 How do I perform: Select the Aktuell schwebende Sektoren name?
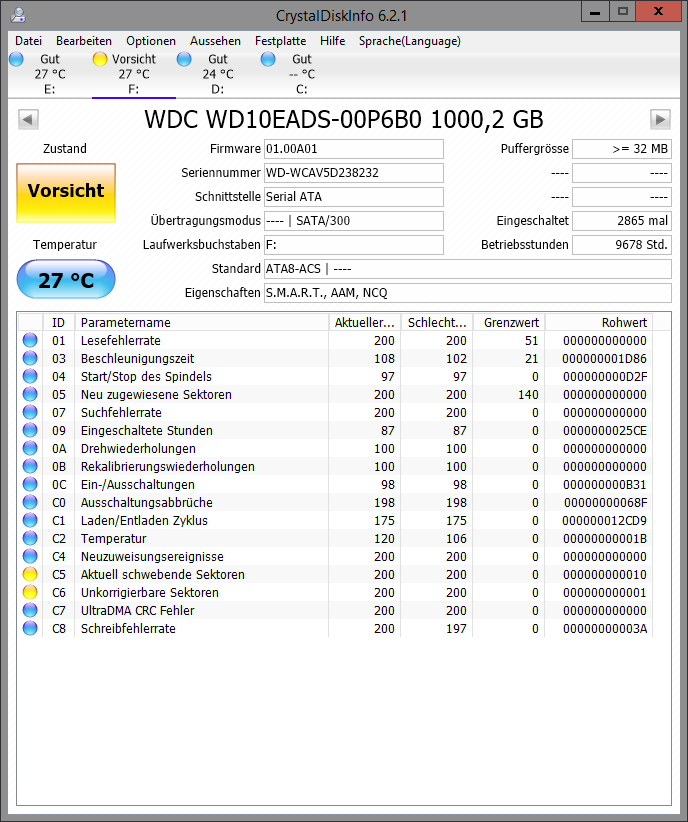pos(163,575)
